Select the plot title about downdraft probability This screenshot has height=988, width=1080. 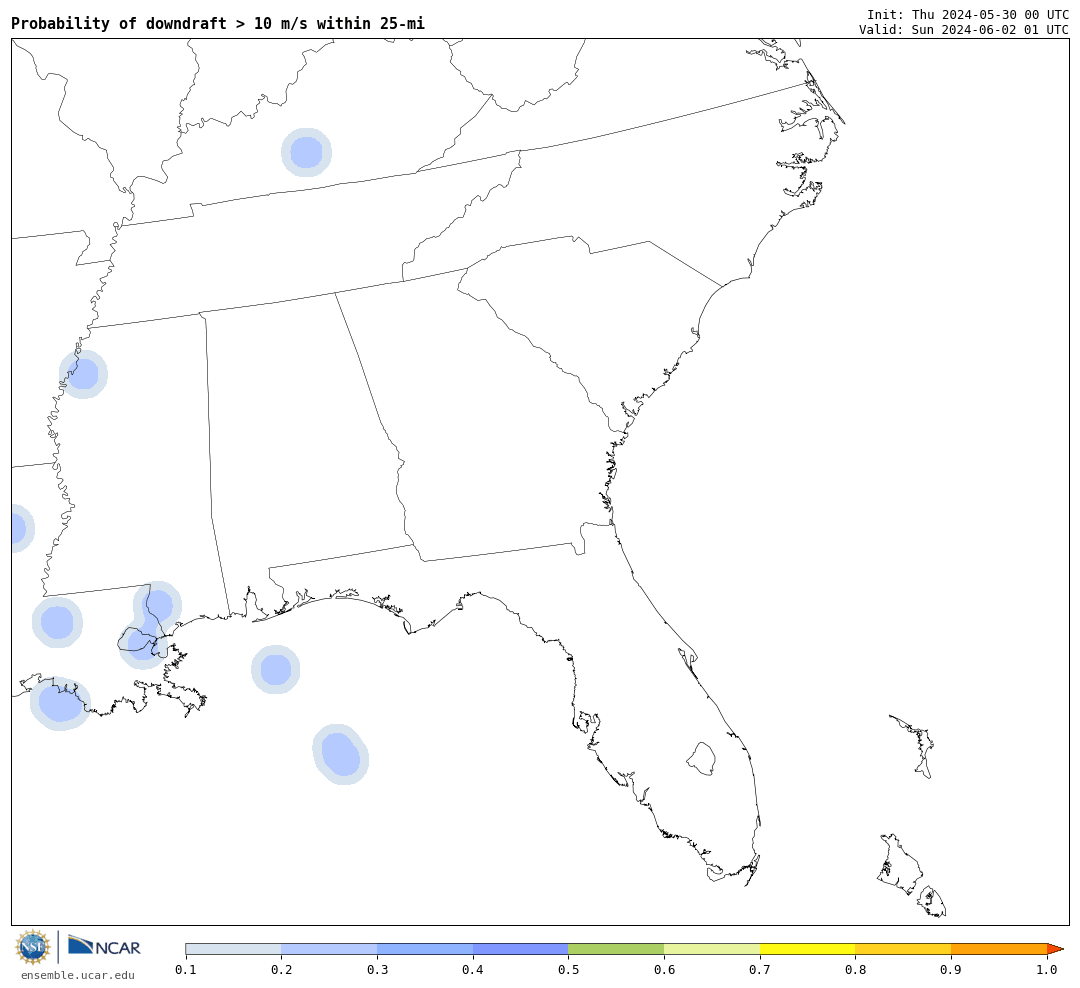click(218, 23)
